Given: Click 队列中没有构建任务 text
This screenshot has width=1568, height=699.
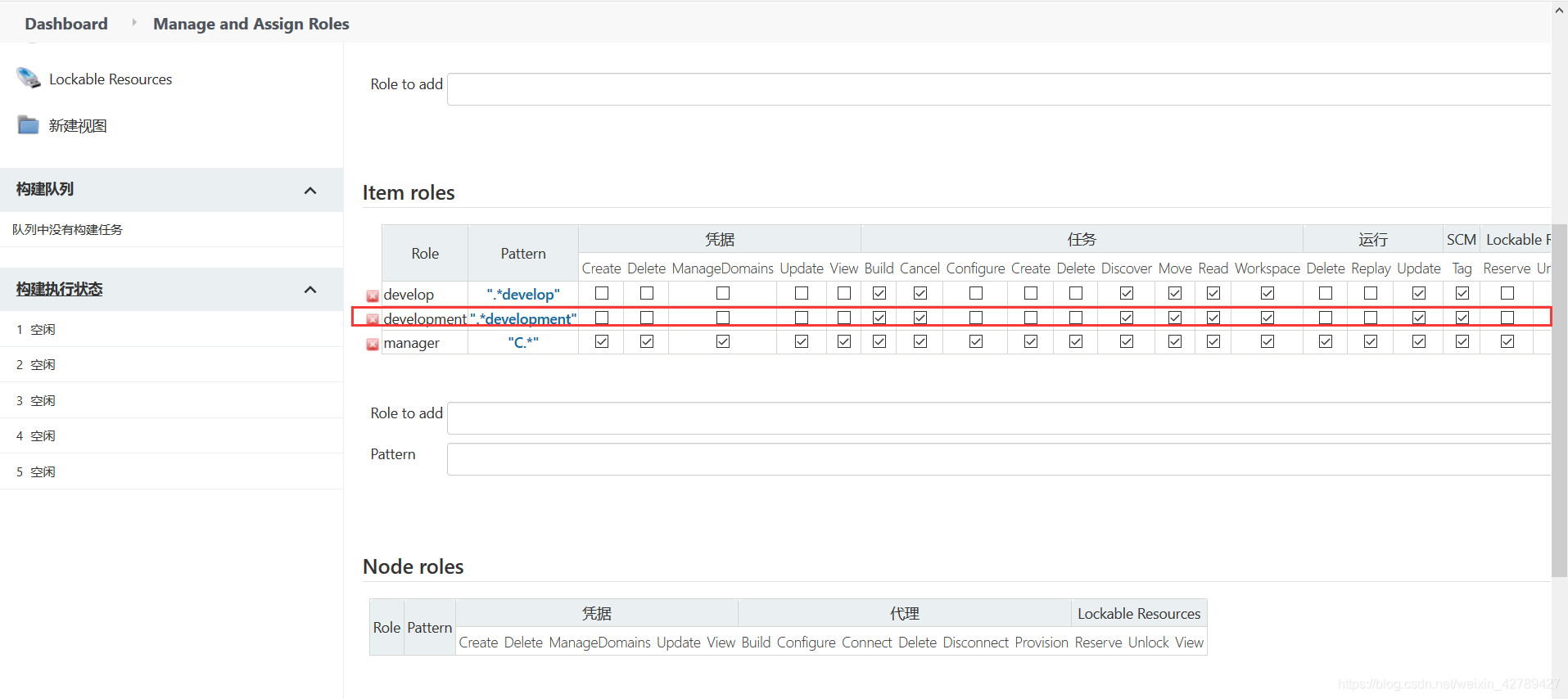Looking at the screenshot, I should click(67, 230).
